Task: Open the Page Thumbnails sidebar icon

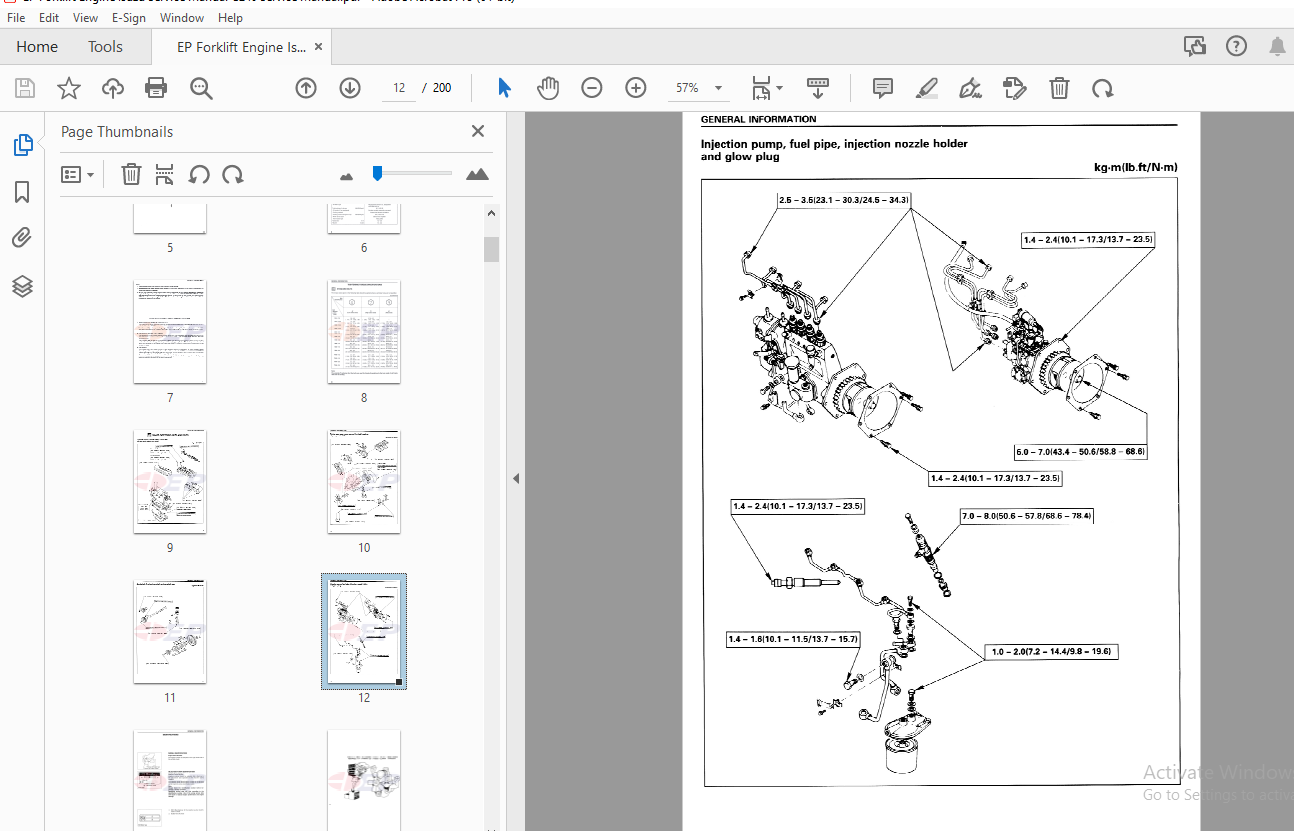Action: 22,146
